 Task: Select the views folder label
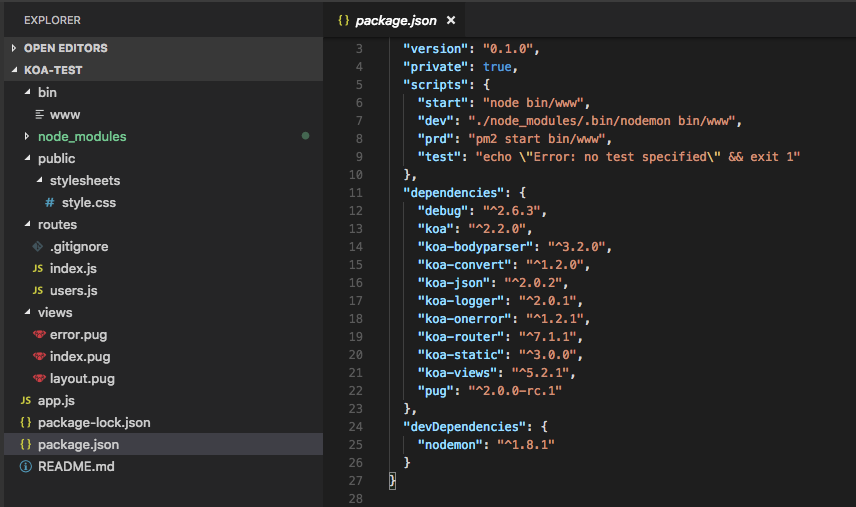point(55,313)
